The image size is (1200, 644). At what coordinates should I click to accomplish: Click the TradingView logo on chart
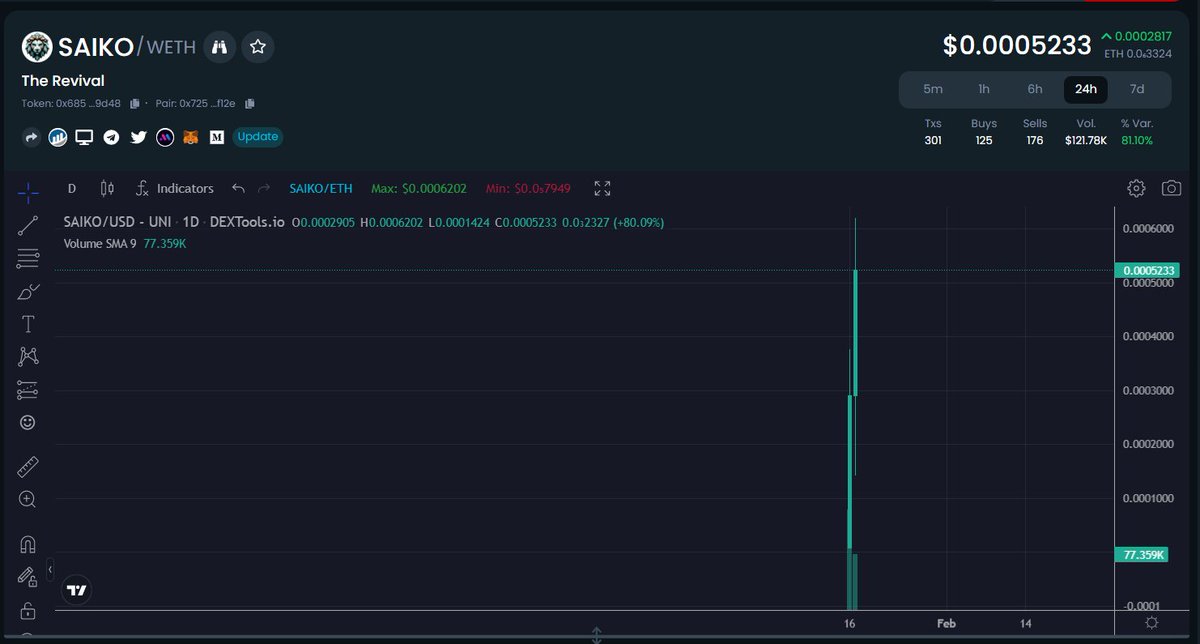click(x=77, y=590)
